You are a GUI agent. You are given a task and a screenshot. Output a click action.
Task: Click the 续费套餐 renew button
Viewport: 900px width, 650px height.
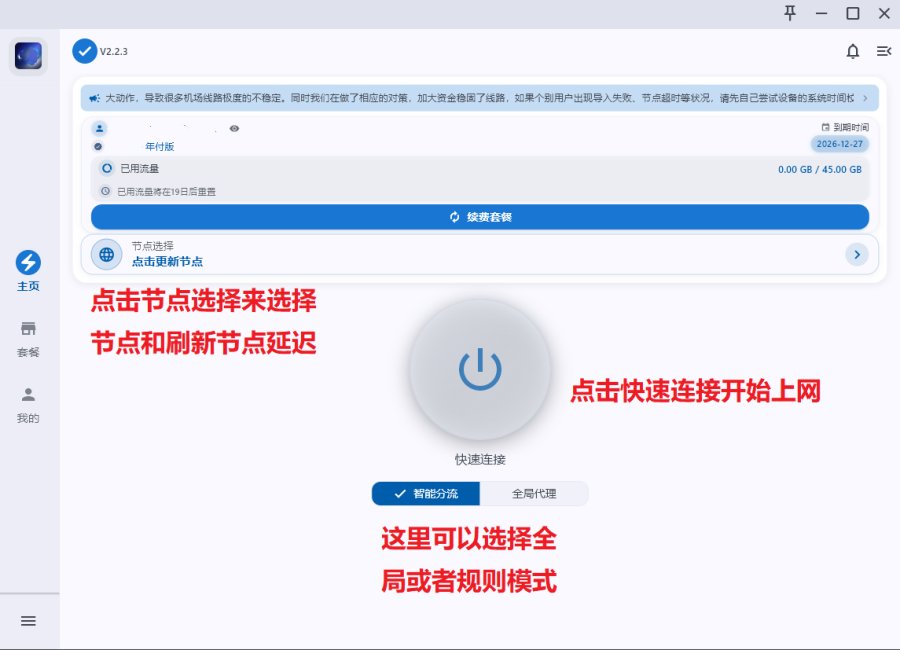click(480, 217)
